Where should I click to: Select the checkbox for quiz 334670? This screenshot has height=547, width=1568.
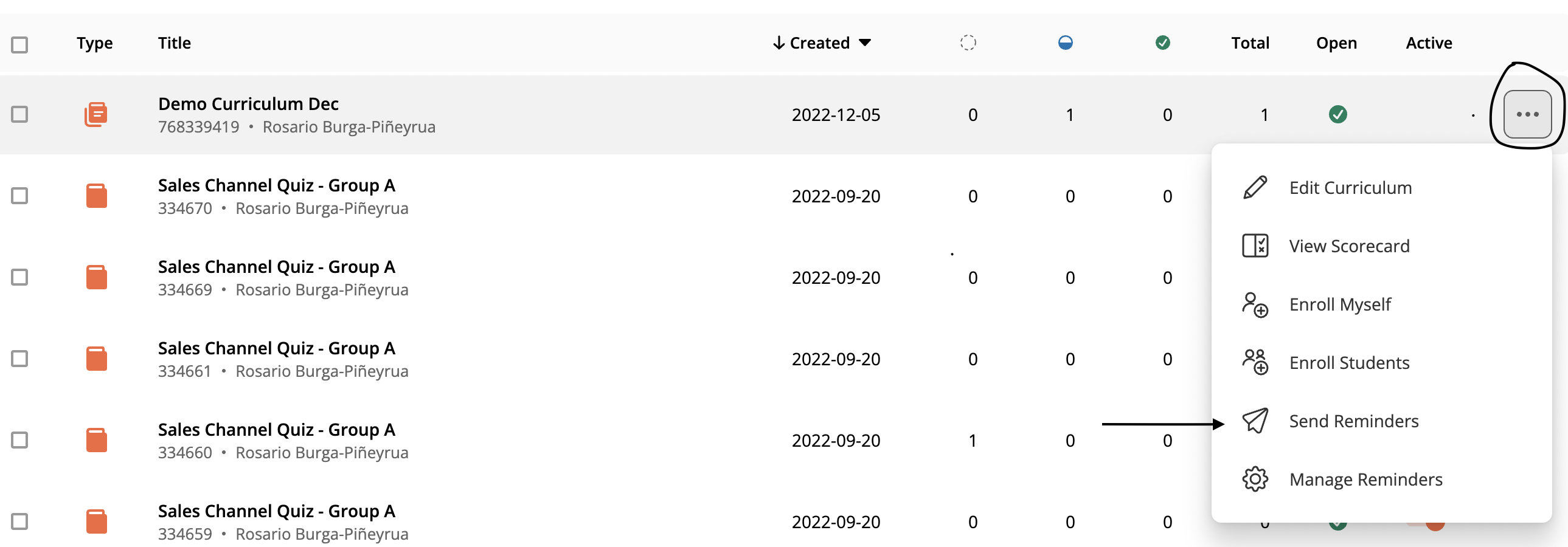tap(19, 196)
